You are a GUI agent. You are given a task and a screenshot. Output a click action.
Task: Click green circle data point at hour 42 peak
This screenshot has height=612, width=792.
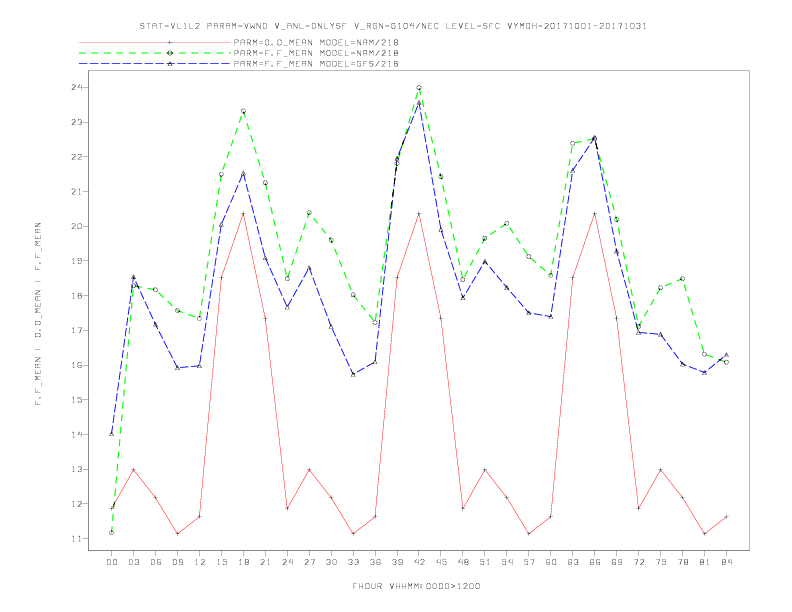tap(419, 88)
